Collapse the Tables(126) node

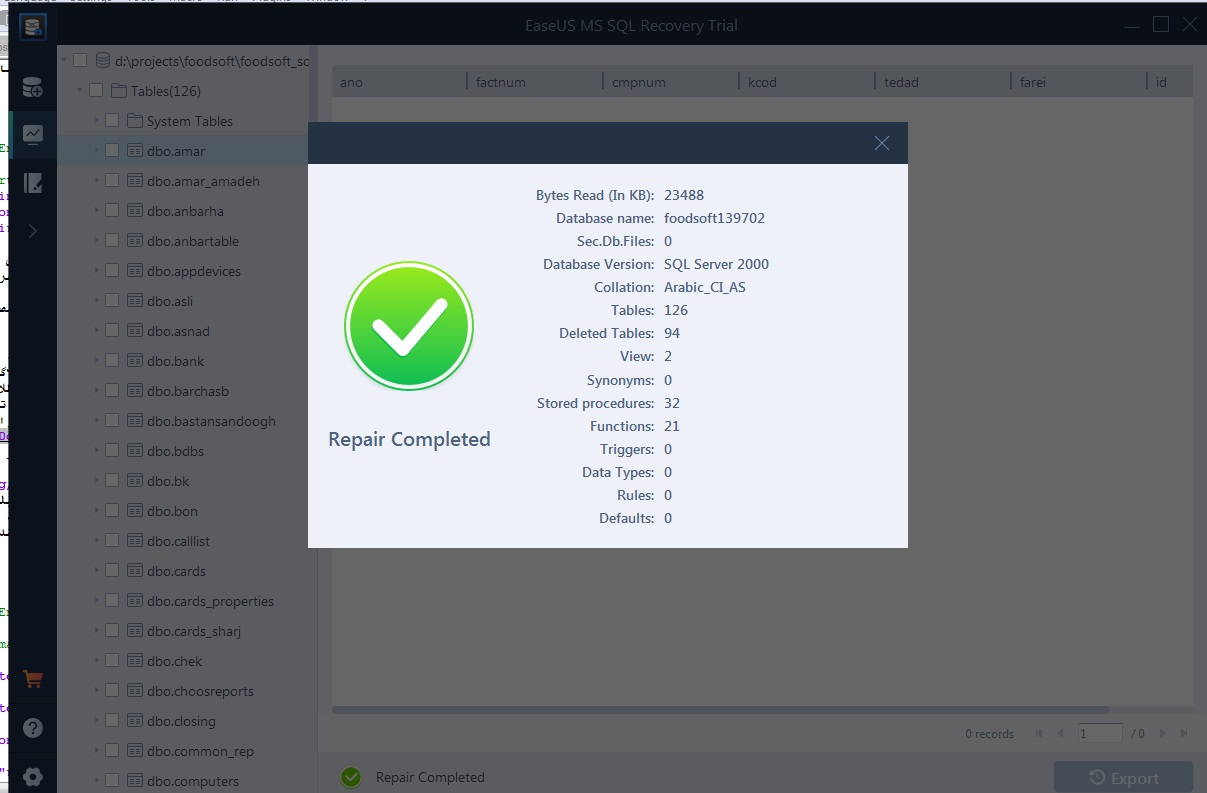click(x=81, y=91)
